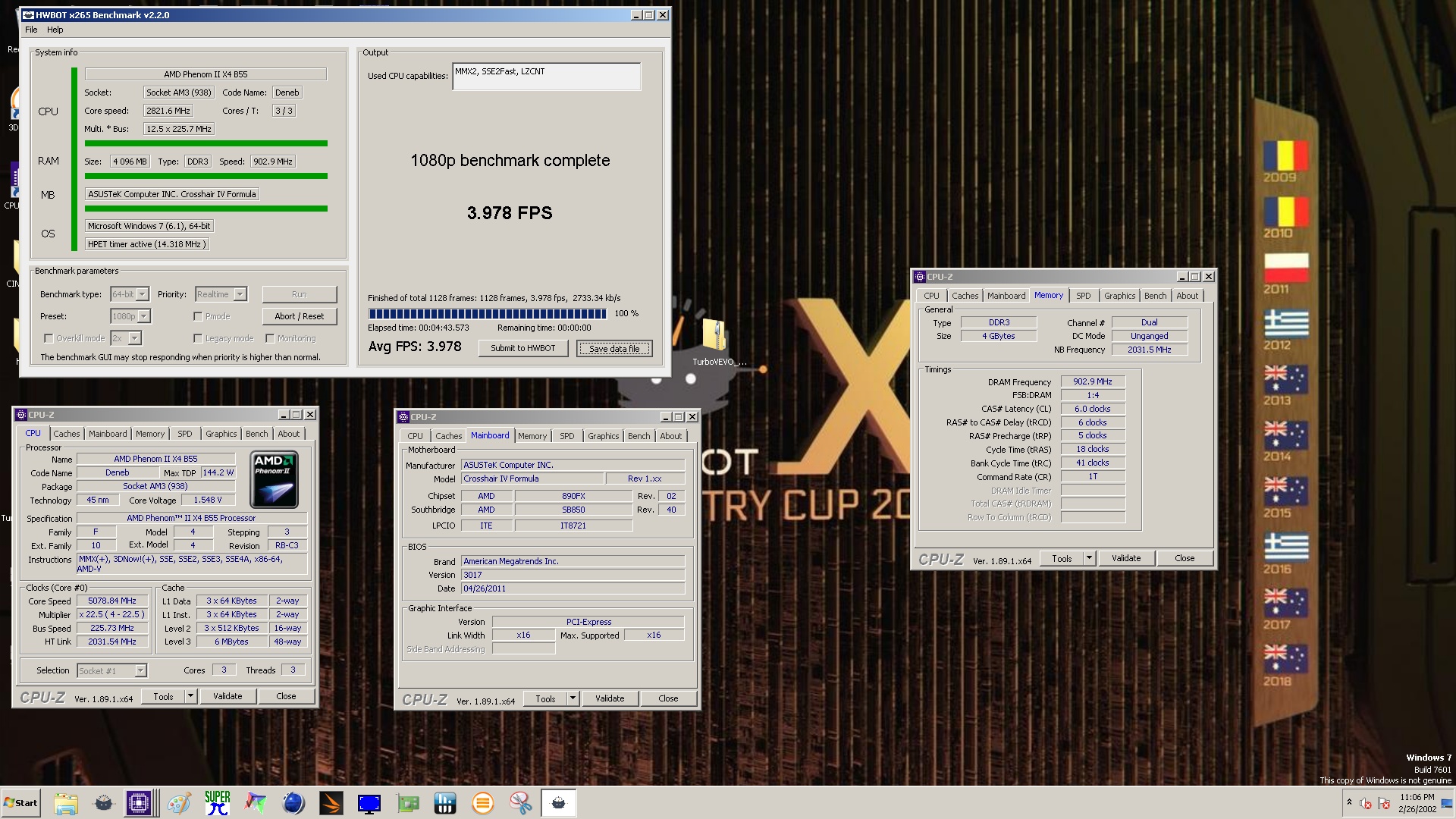Click Abort / Reset button
Screen dimensions: 1456x819
[299, 316]
